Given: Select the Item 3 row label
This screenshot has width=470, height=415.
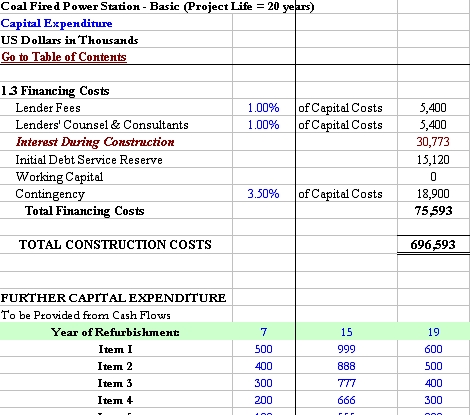Looking at the screenshot, I should point(115,383).
